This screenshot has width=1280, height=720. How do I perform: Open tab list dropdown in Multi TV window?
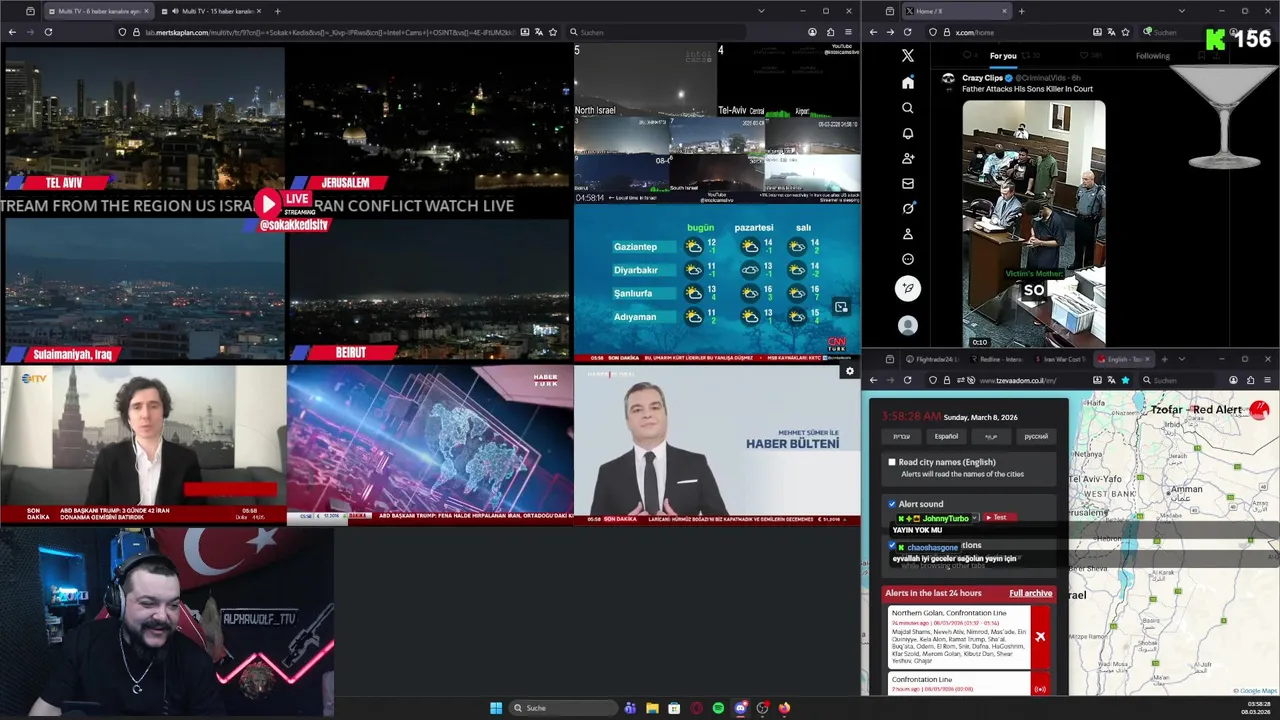(761, 11)
